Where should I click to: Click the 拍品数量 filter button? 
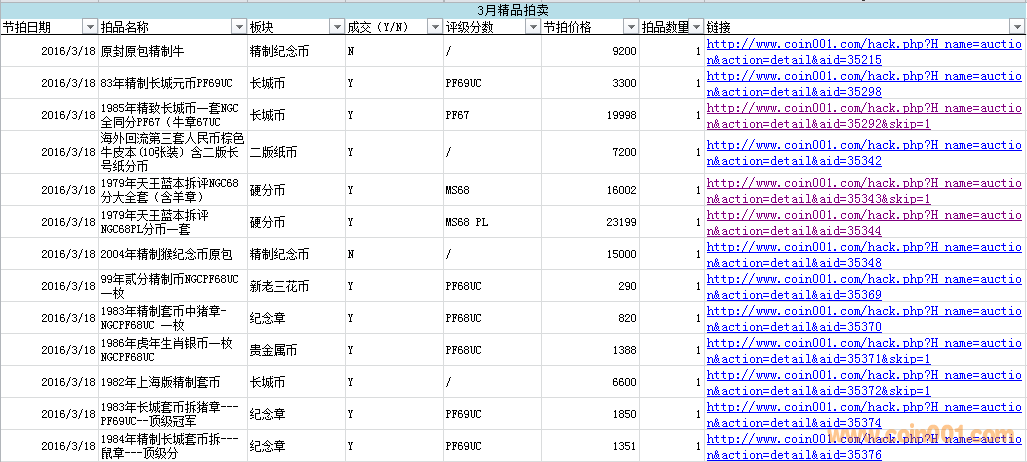coord(696,27)
